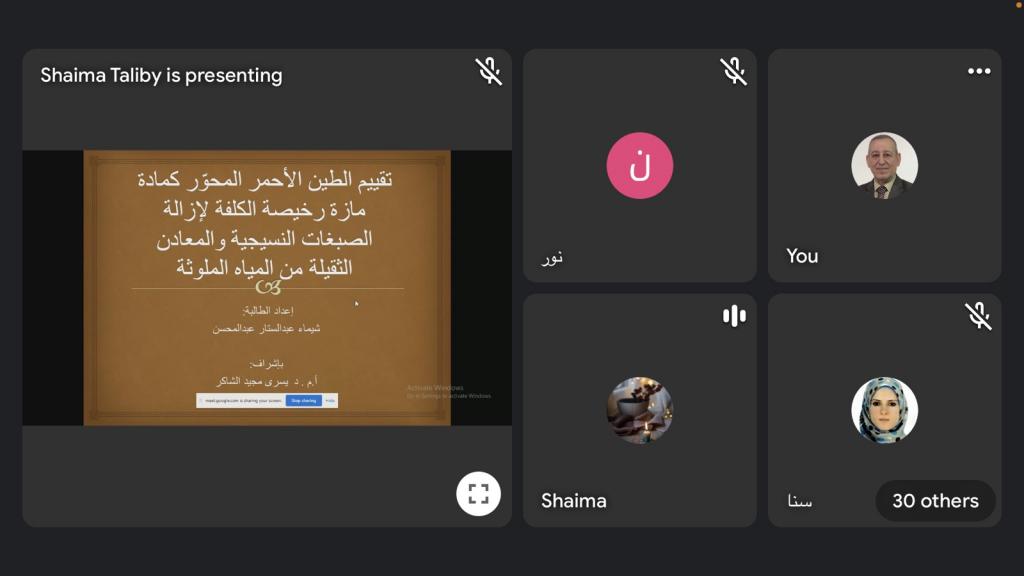Click the You name label
Image resolution: width=1024 pixels, height=576 pixels.
coord(802,256)
